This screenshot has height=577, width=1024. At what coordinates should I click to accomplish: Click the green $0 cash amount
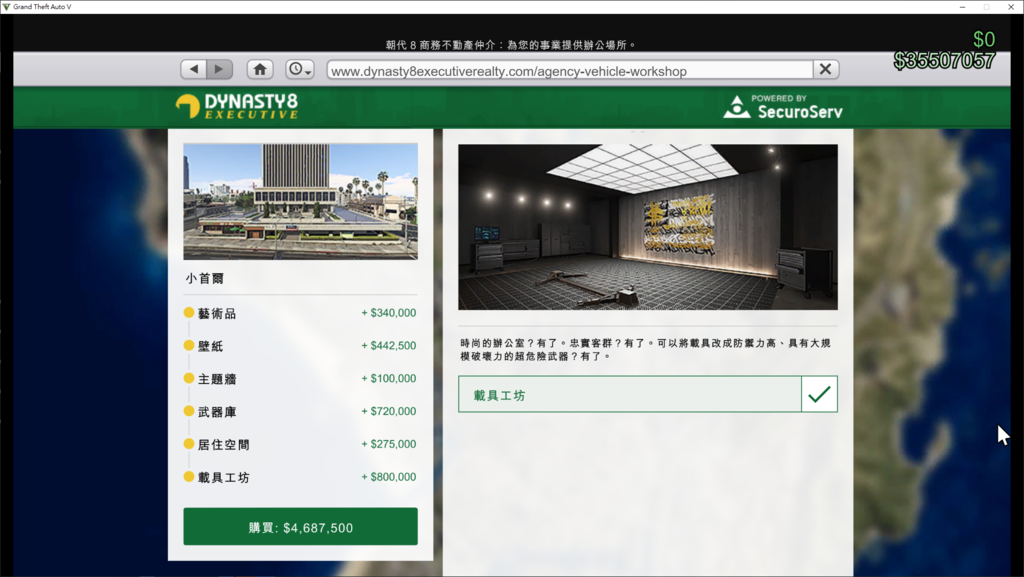point(984,39)
